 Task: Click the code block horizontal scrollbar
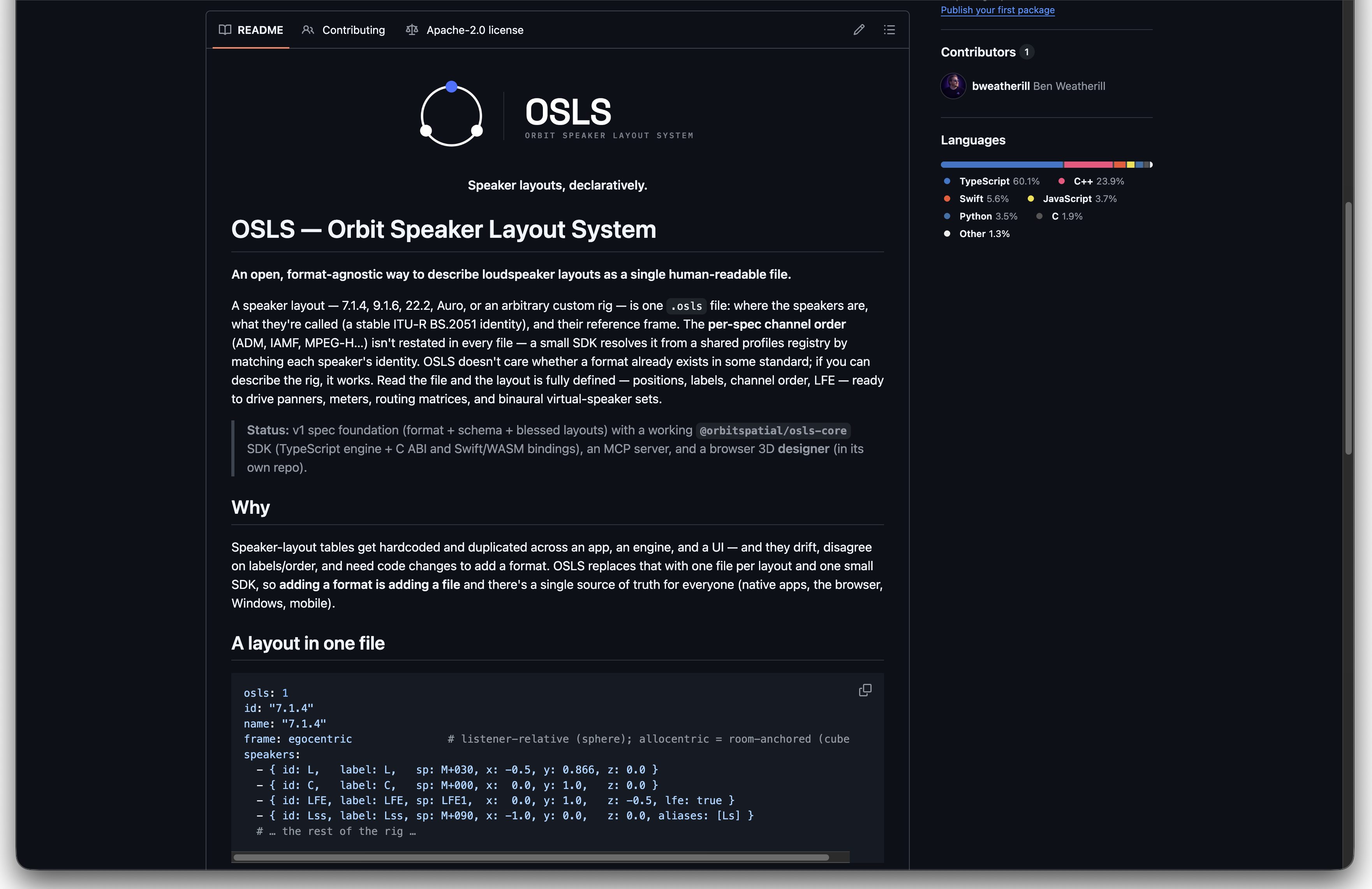[x=531, y=857]
